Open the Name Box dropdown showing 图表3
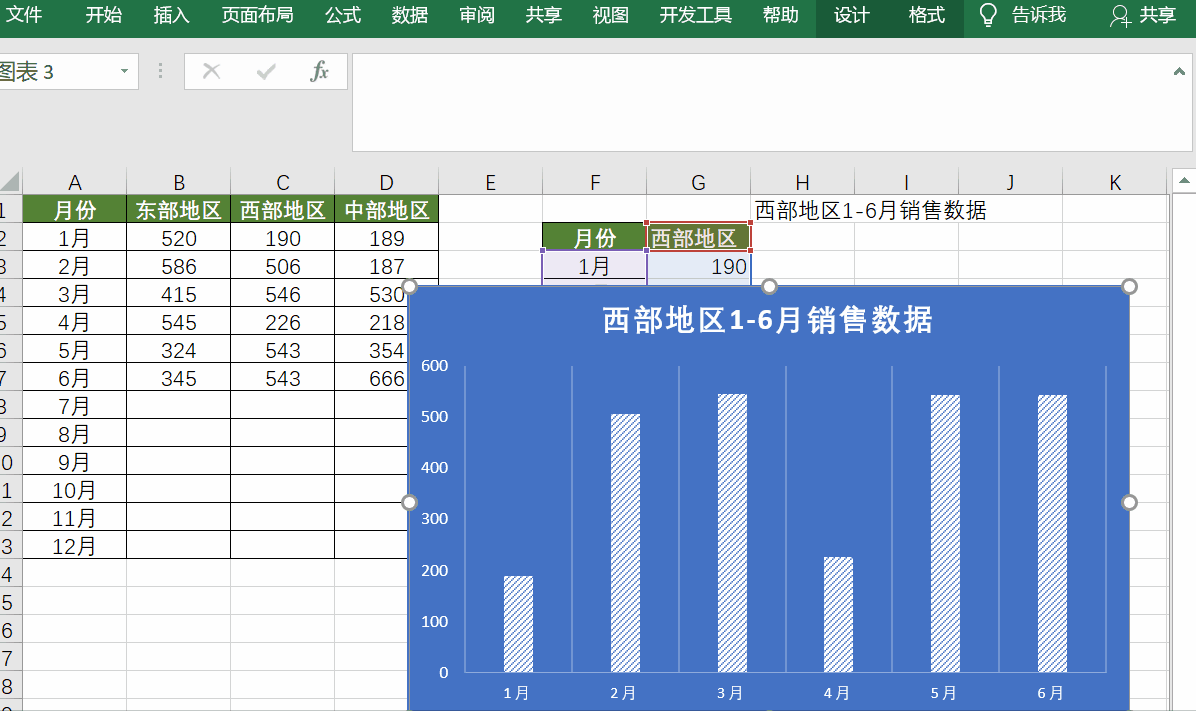The image size is (1196, 711). coord(122,71)
